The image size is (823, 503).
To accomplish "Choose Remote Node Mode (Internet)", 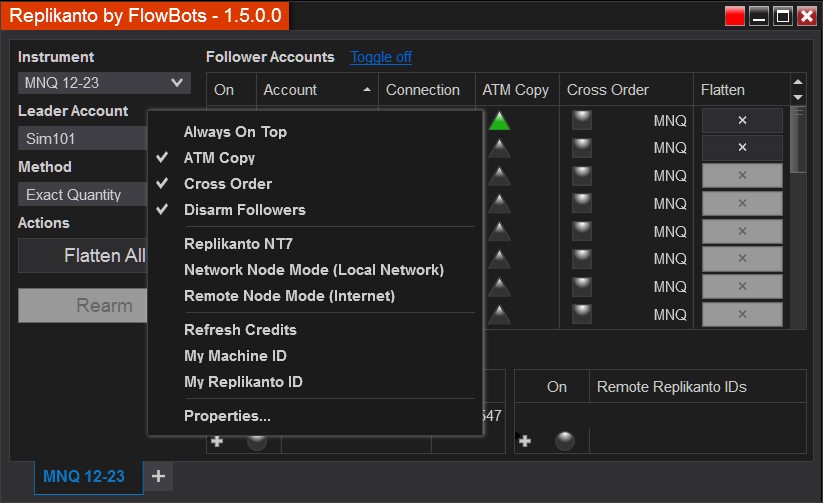I will coord(289,296).
